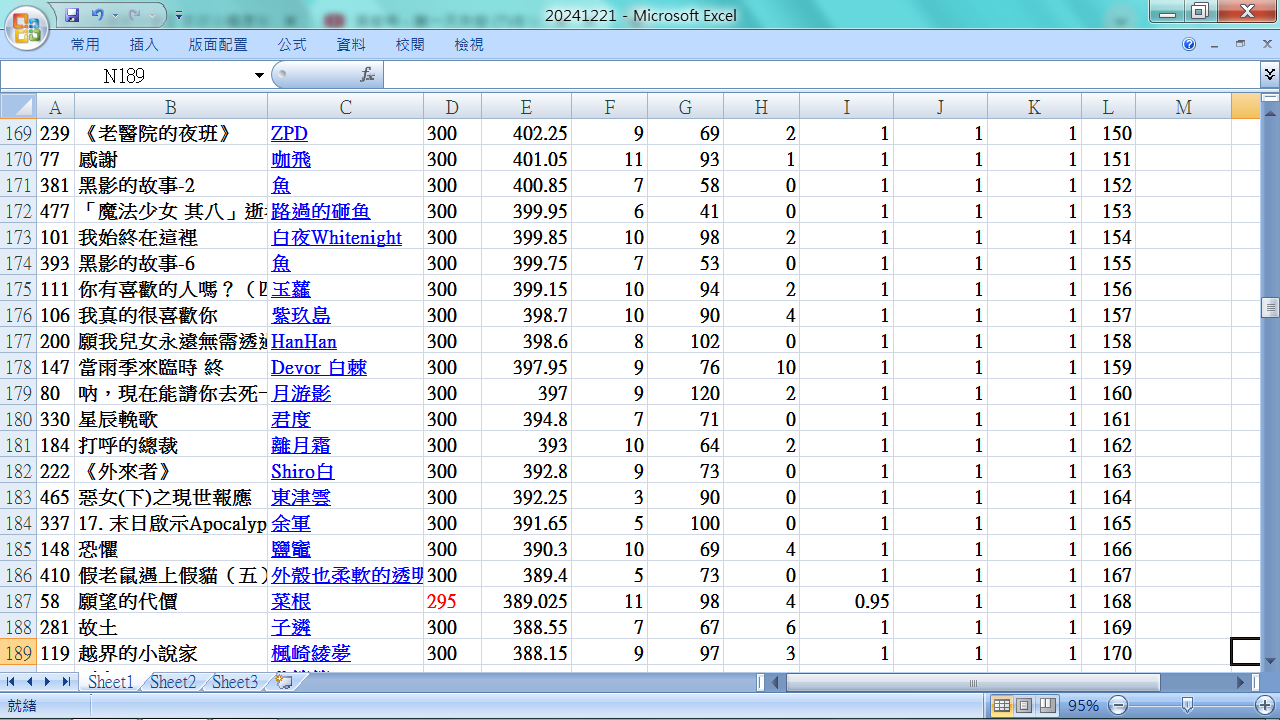Open zoom dialog via 95% label
Screen dimensions: 1280x720
click(x=1083, y=705)
